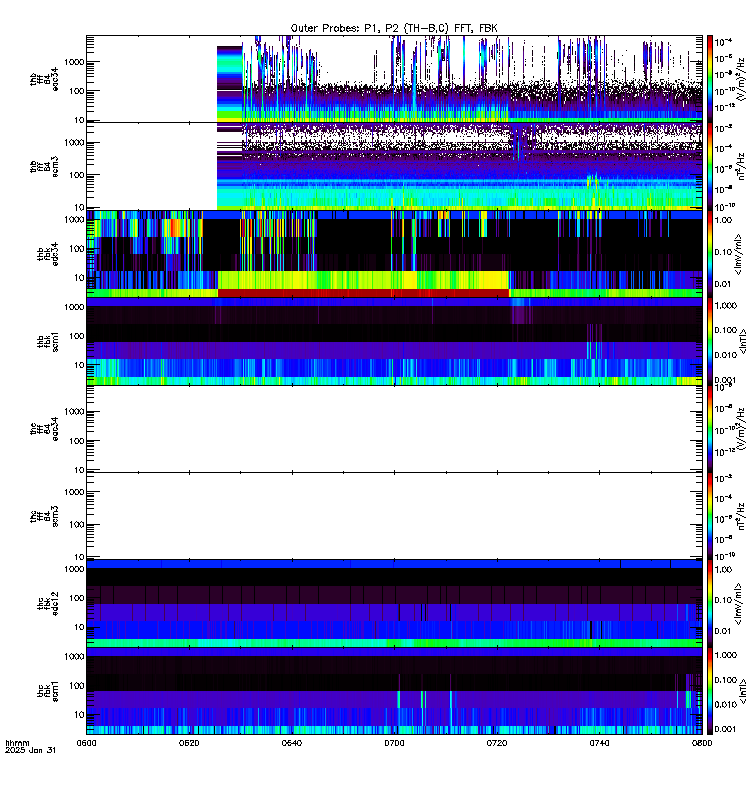Click the '0600' time axis label

click(x=86, y=743)
